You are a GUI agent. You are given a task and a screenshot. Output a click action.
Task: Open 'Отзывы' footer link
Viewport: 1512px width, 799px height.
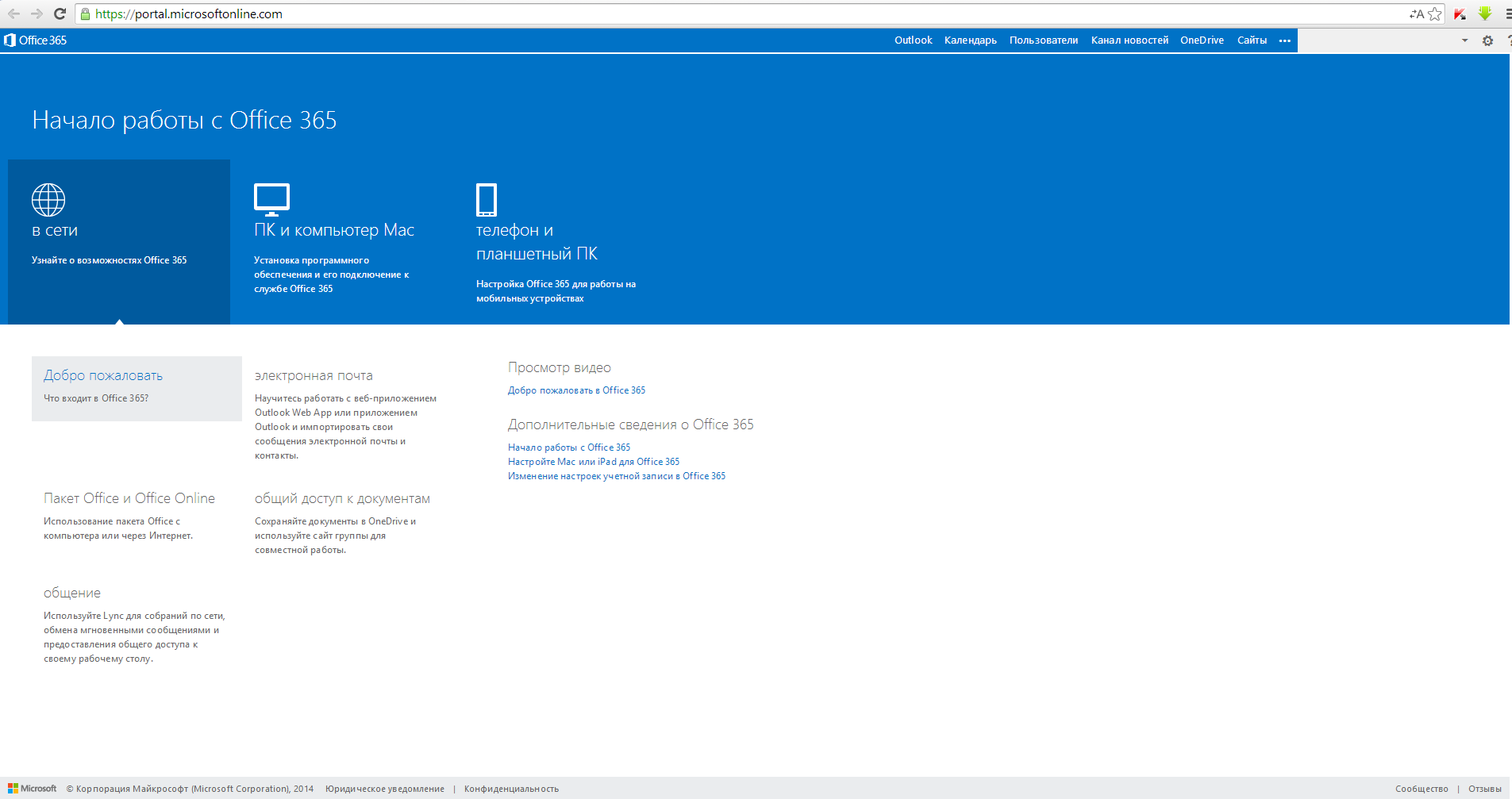[x=1485, y=789]
